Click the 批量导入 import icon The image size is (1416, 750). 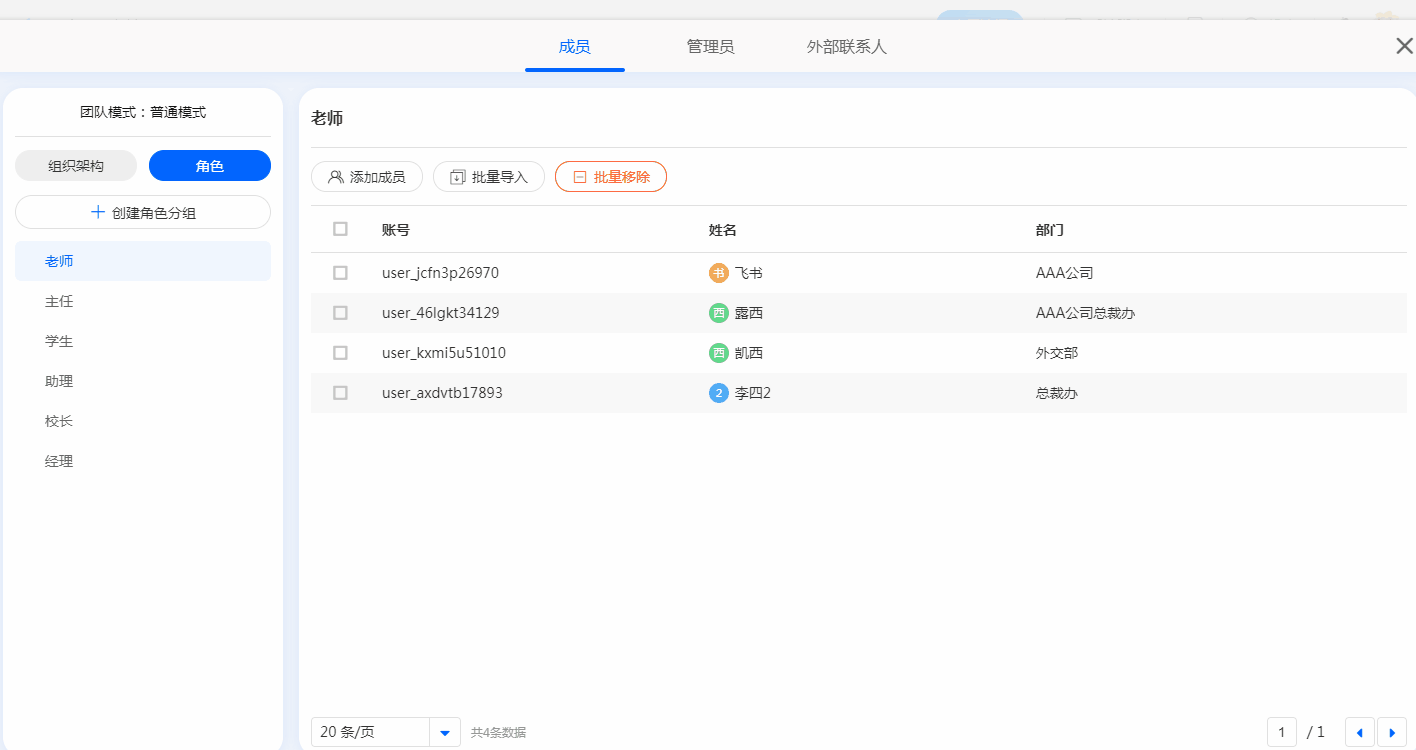tap(458, 177)
